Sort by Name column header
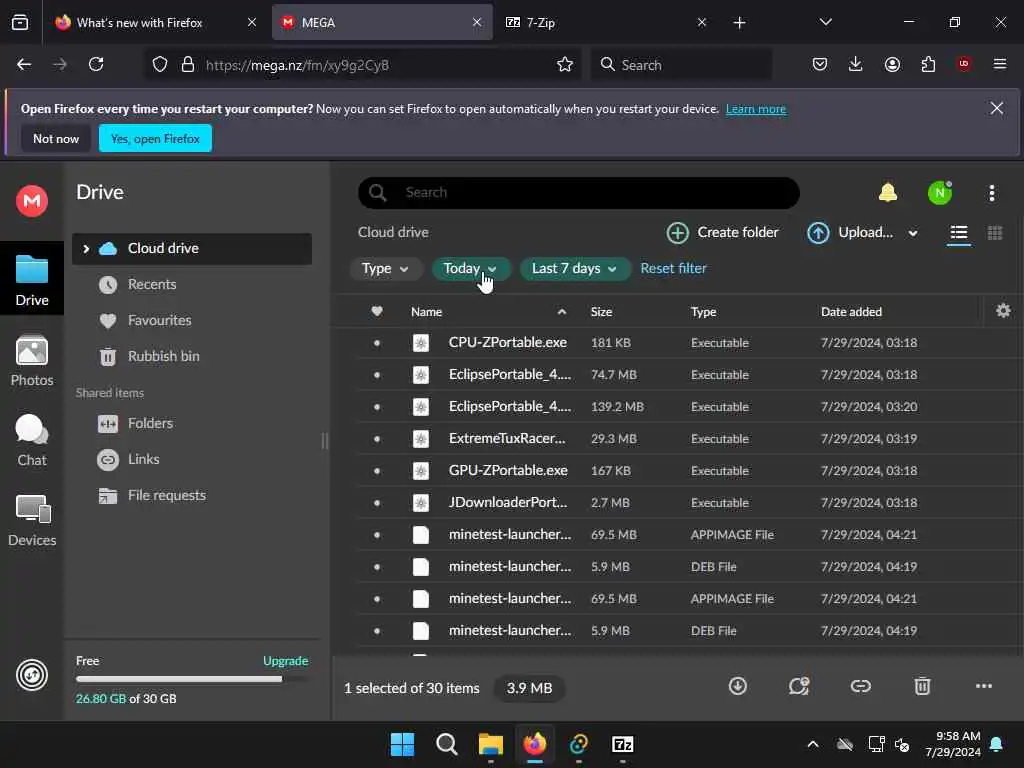The image size is (1024, 768). pos(426,312)
